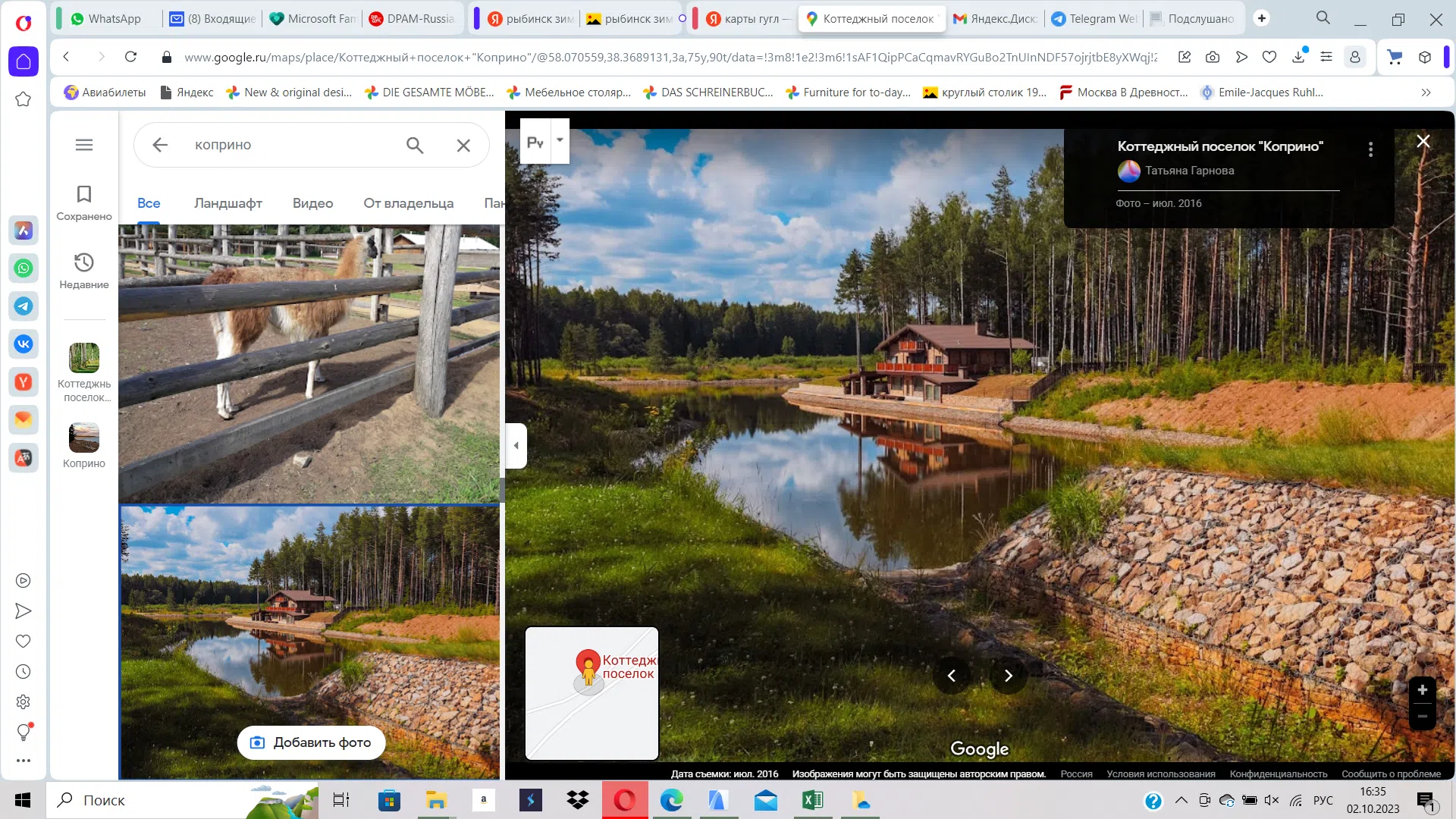This screenshot has width=1456, height=819.
Task: Show previous photo with left arrow
Action: [x=951, y=676]
